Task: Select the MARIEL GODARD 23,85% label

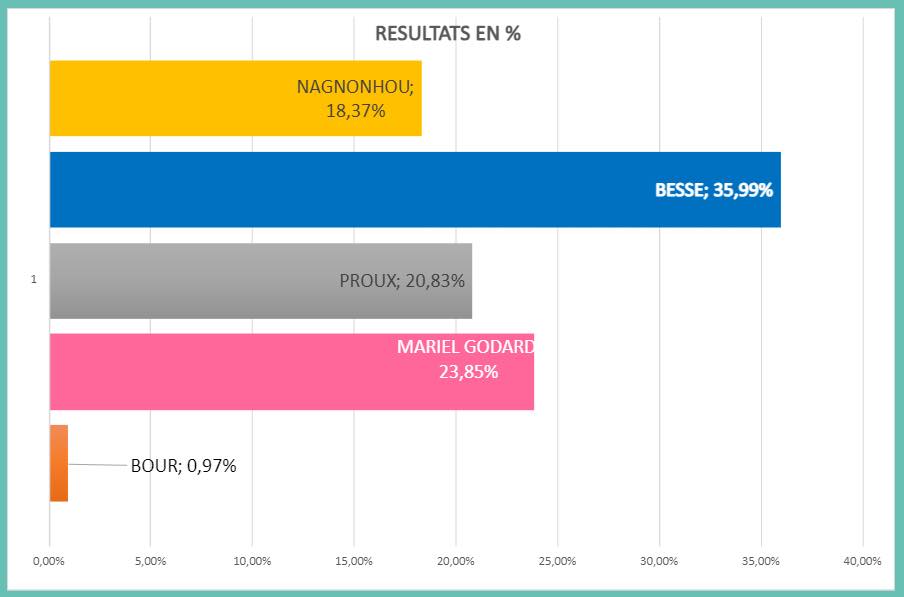Action: [x=466, y=359]
